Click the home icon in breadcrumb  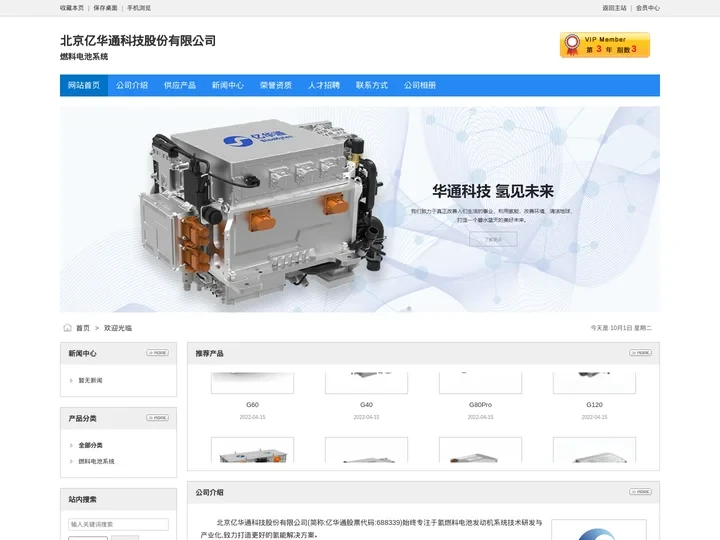point(67,327)
